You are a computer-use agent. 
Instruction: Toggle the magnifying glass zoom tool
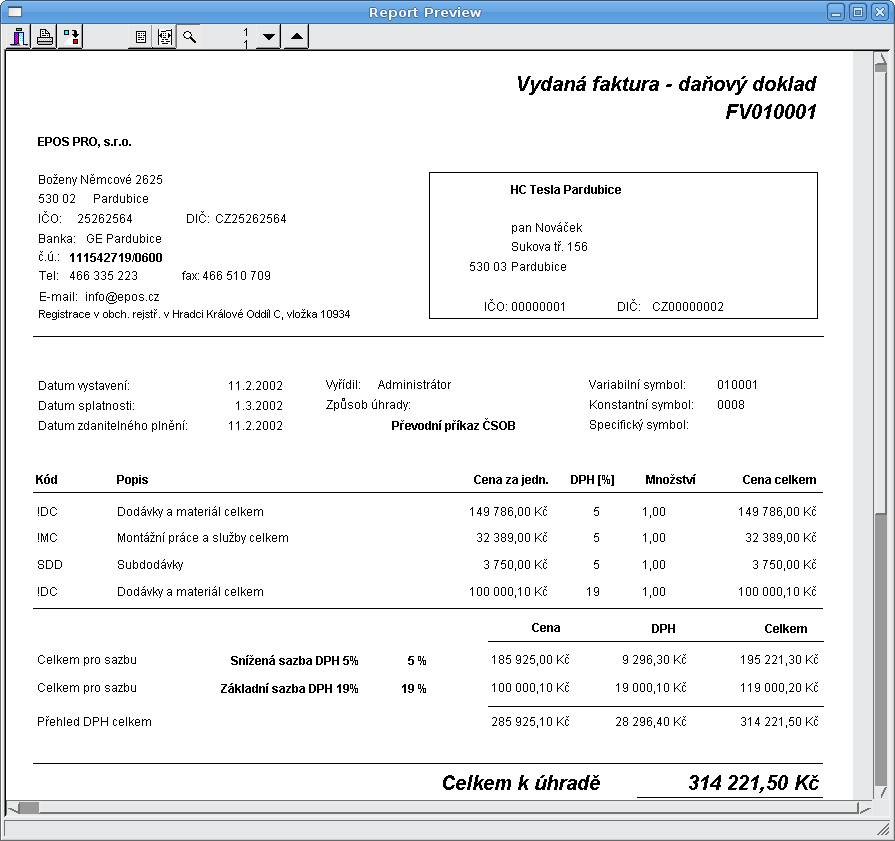pyautogui.click(x=188, y=38)
